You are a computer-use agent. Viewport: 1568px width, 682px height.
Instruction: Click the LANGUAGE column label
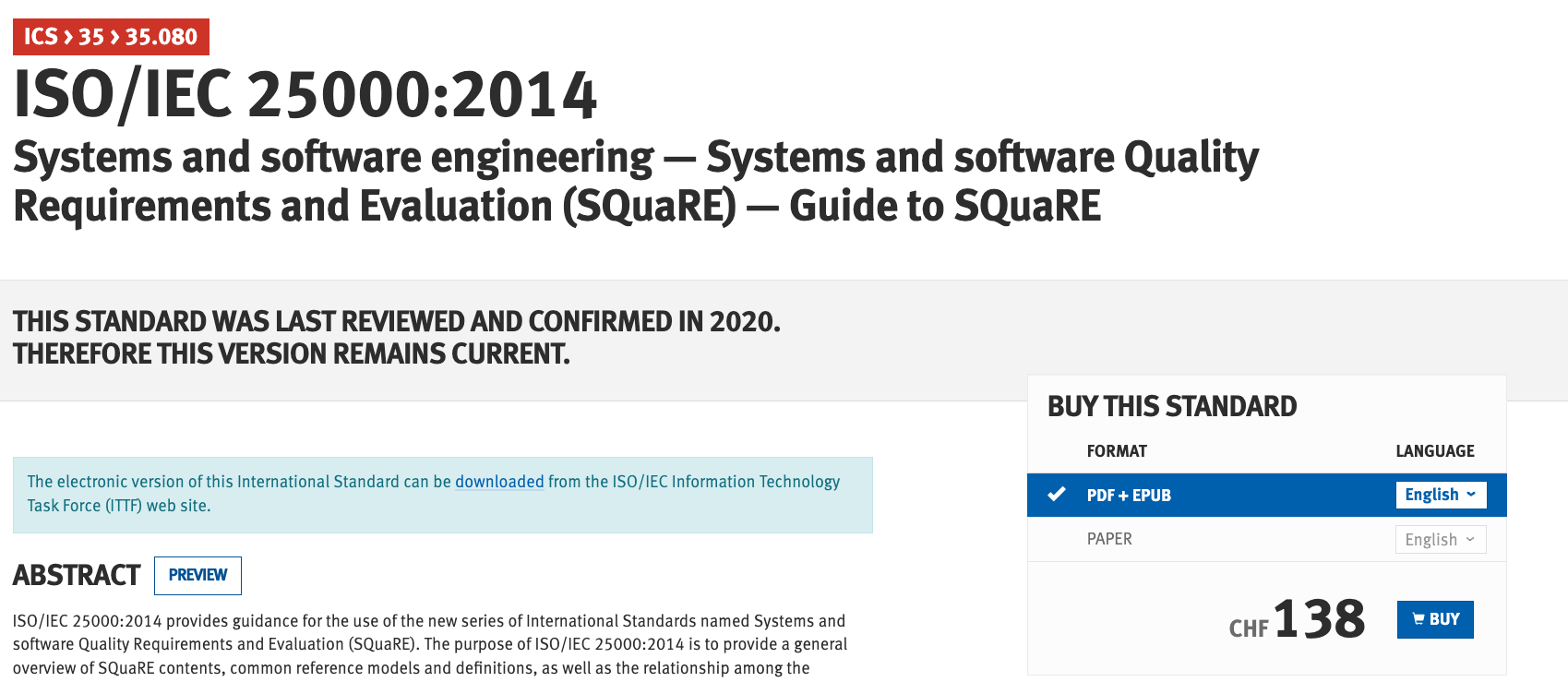tap(1435, 451)
